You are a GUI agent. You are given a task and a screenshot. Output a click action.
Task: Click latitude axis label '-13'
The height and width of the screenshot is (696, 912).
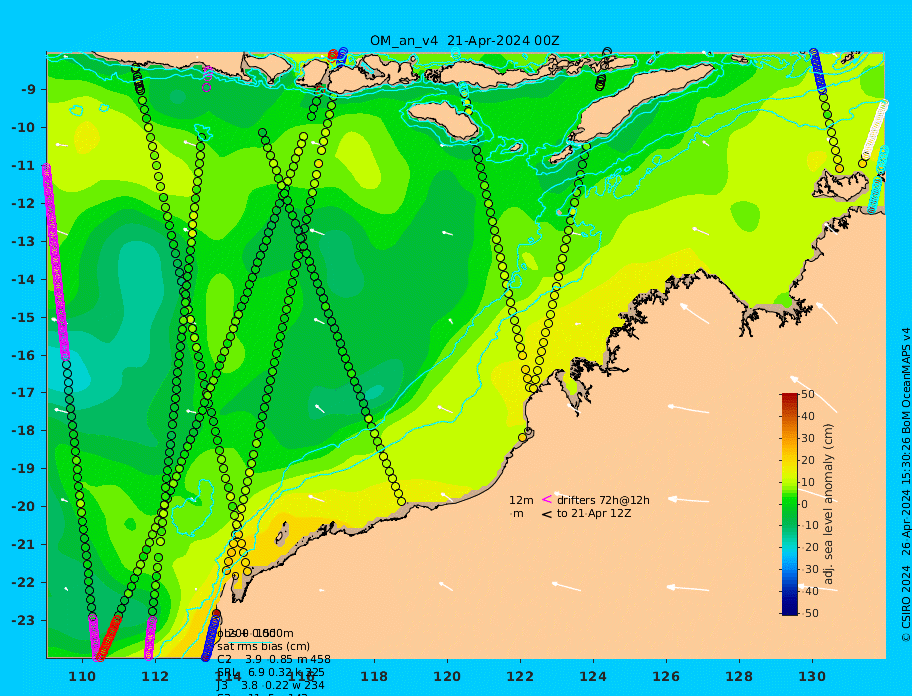click(24, 241)
